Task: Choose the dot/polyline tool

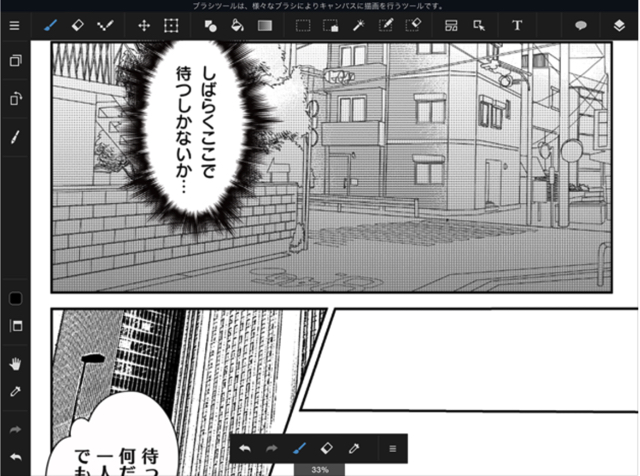Action: (105, 25)
